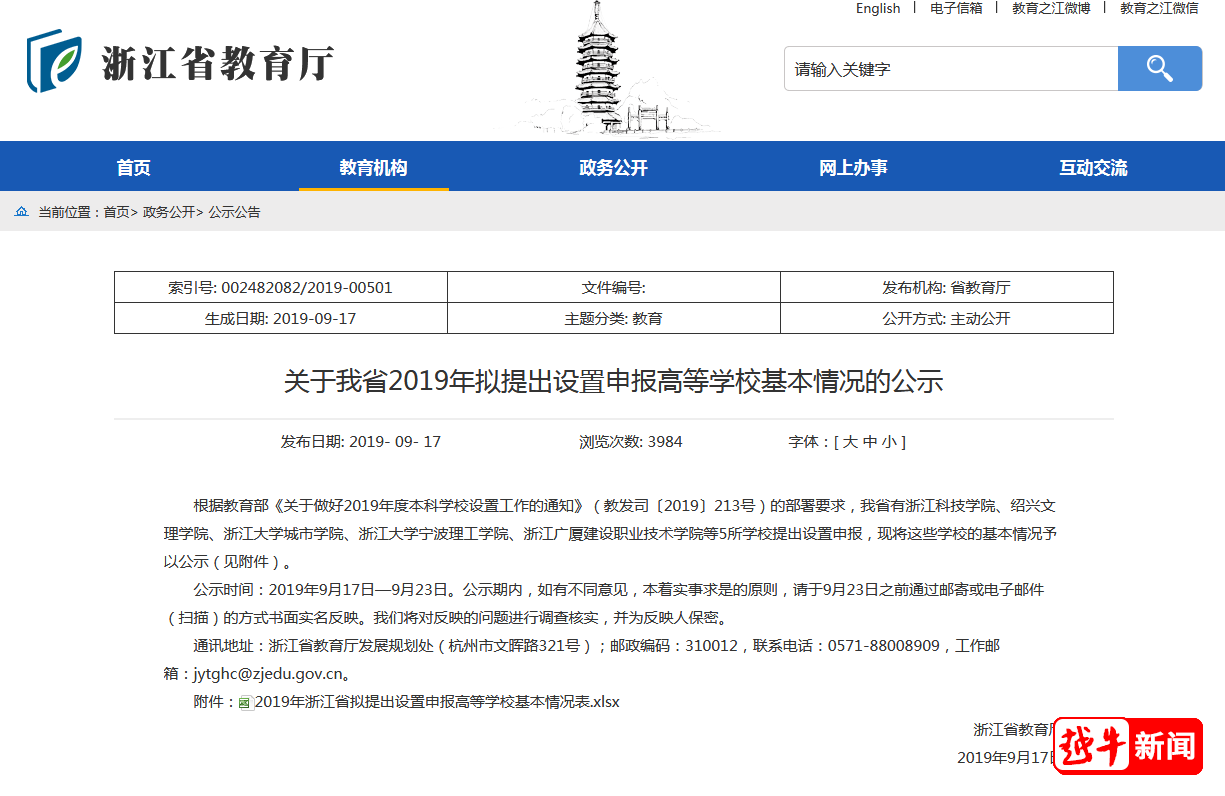Click 公示公告 in the breadcrumb
Image resolution: width=1225 pixels, height=796 pixels.
[x=234, y=212]
